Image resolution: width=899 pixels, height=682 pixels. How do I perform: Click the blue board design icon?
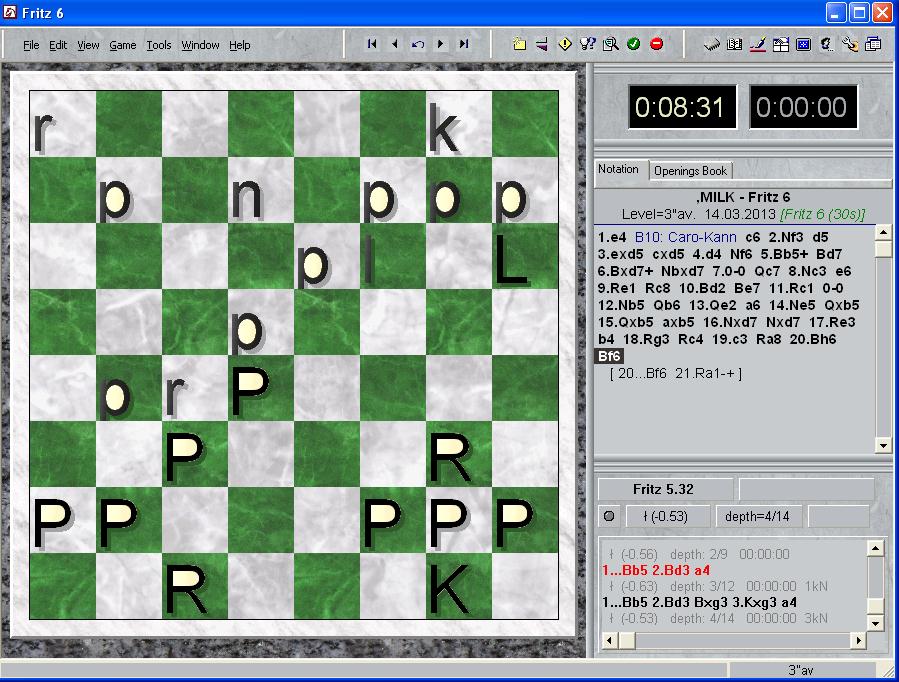tap(803, 44)
